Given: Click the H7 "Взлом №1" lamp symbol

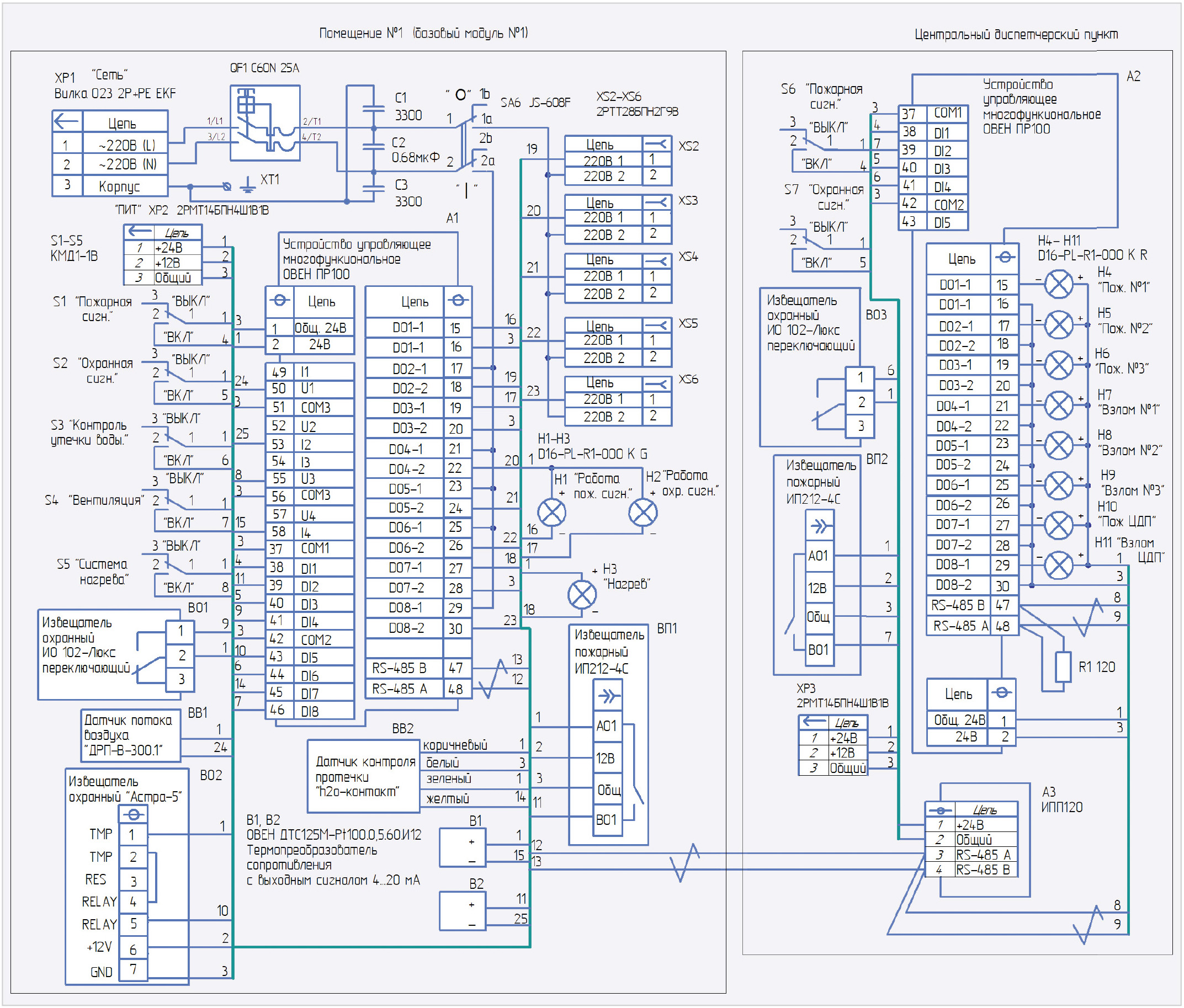Looking at the screenshot, I should click(x=1058, y=405).
